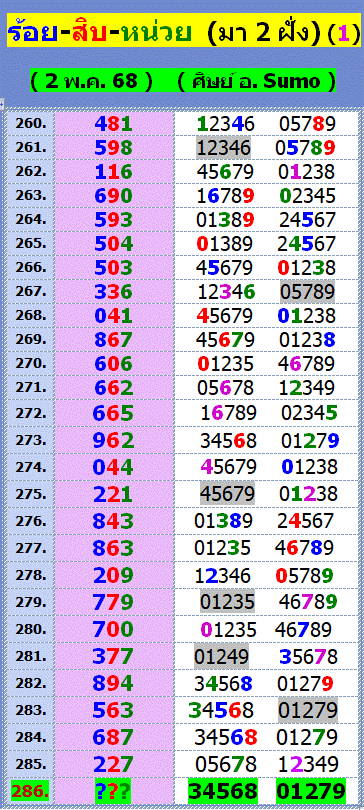Click the gray highlighted 12346 in row 261
The image size is (364, 810).
[x=224, y=148]
